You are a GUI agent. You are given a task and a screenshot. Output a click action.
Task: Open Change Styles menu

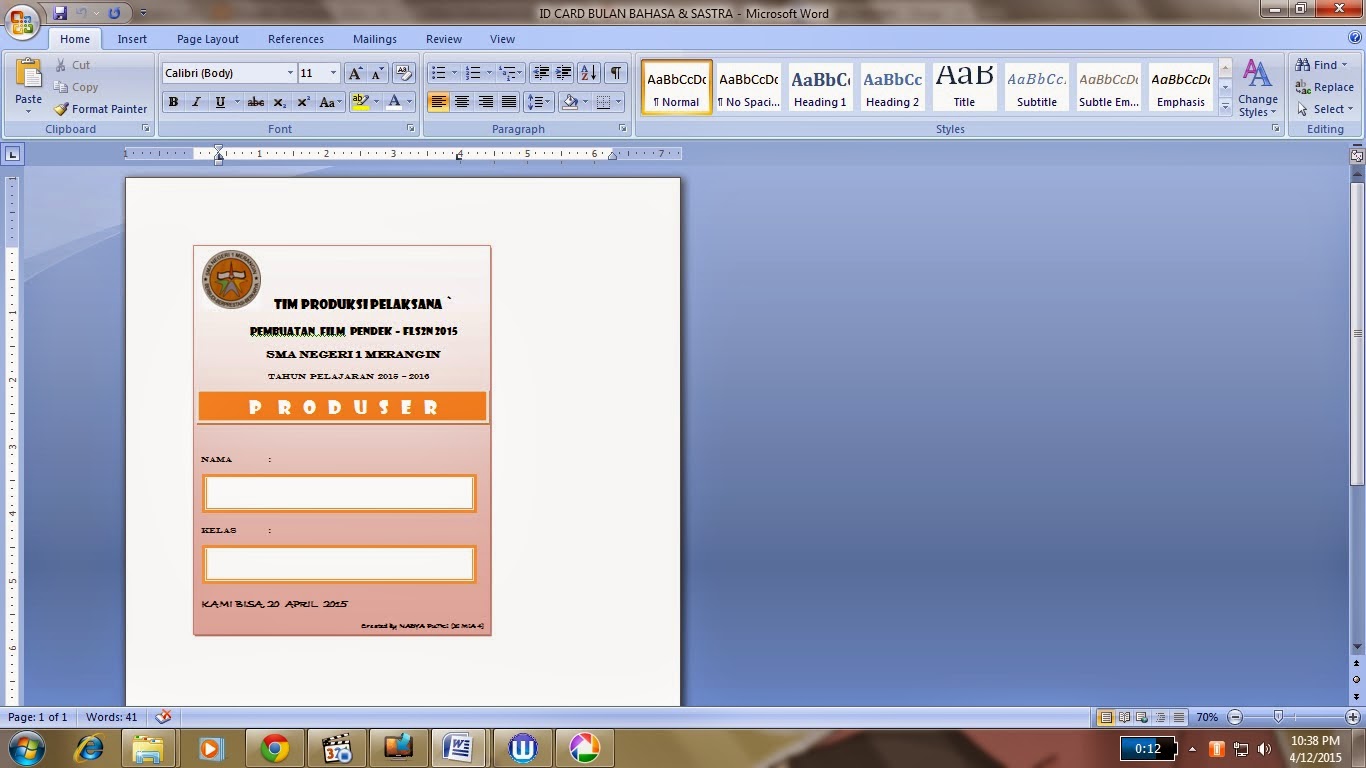(x=1257, y=89)
